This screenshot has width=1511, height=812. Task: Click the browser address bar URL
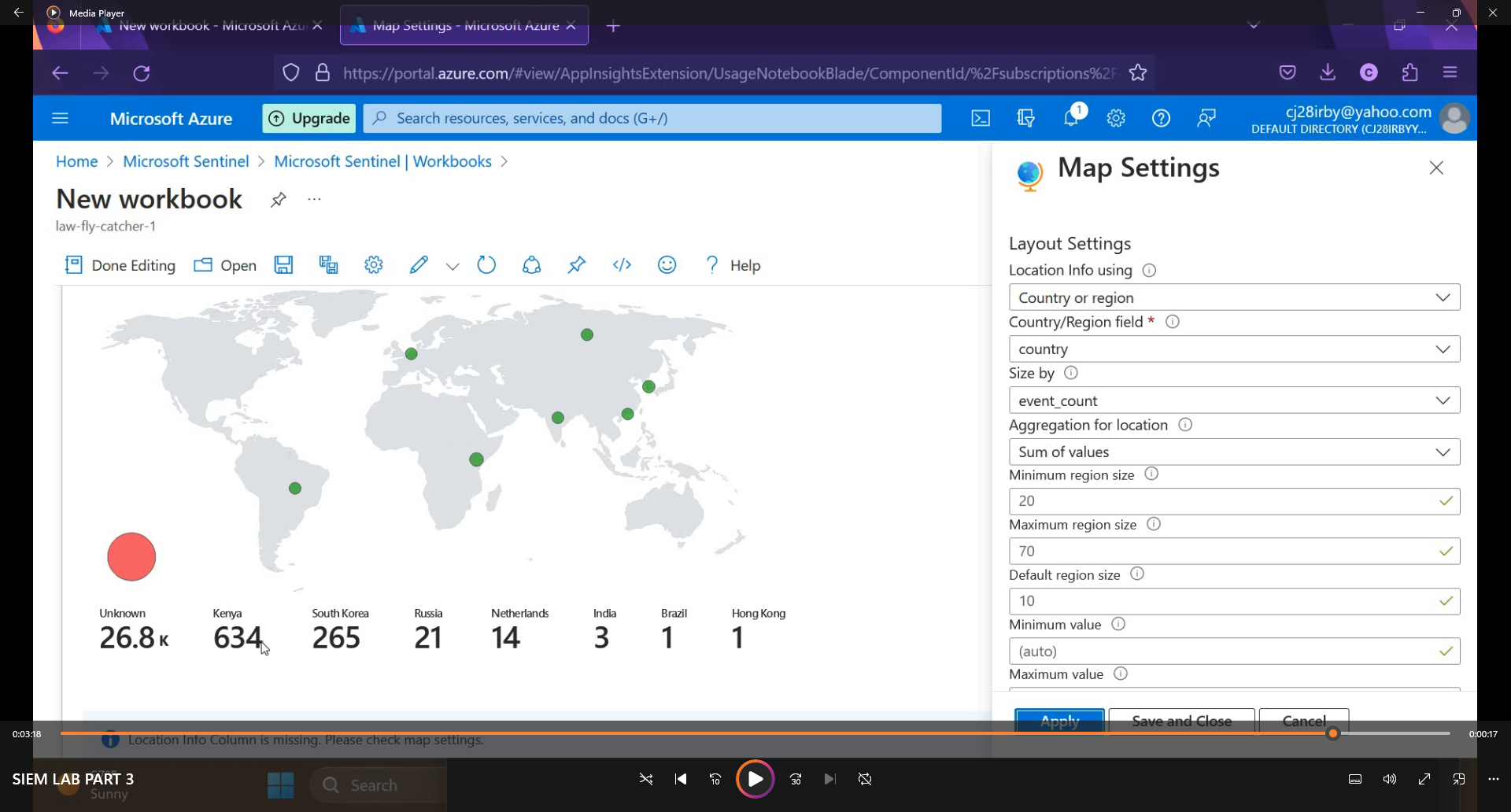[x=730, y=73]
